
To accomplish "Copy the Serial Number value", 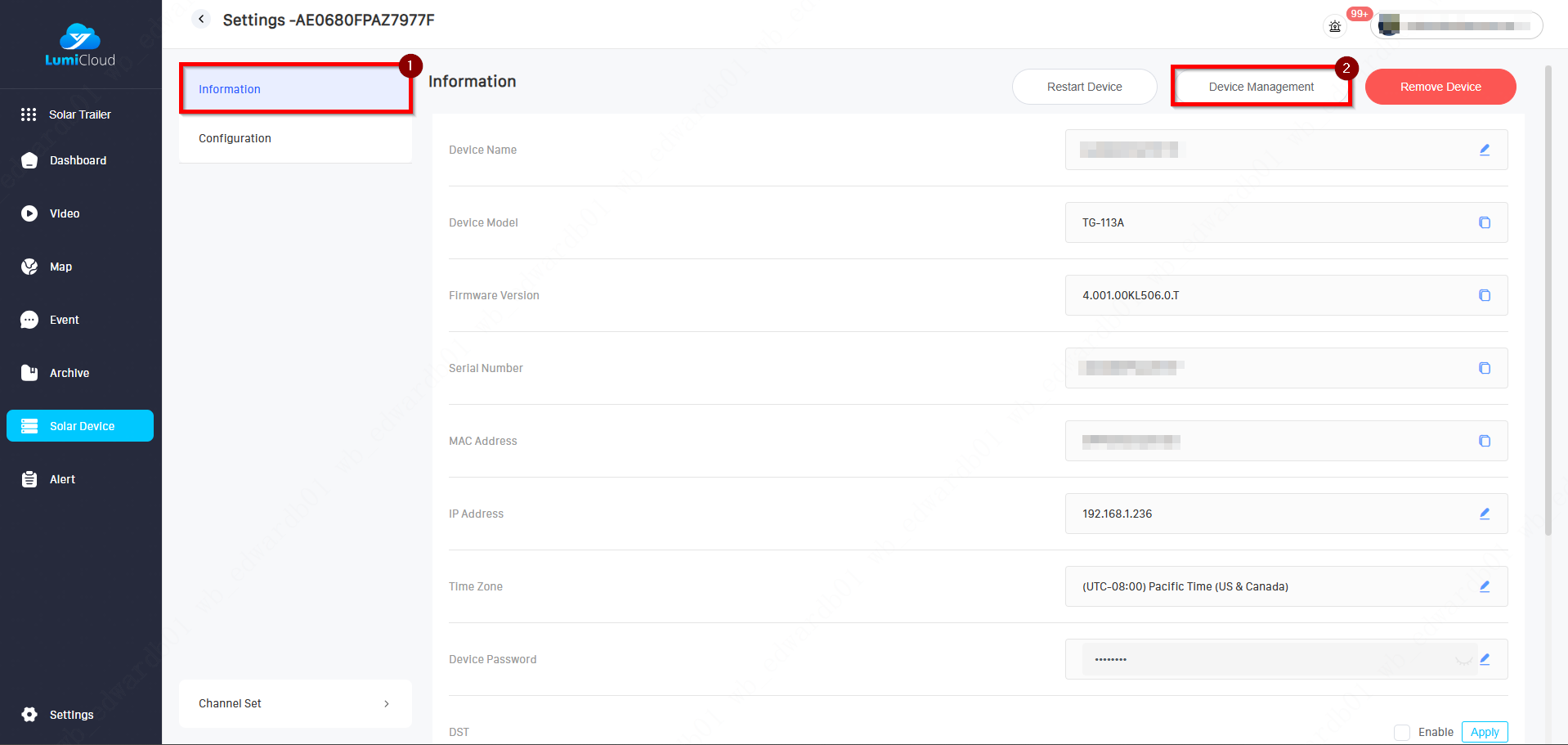I will click(x=1485, y=368).
